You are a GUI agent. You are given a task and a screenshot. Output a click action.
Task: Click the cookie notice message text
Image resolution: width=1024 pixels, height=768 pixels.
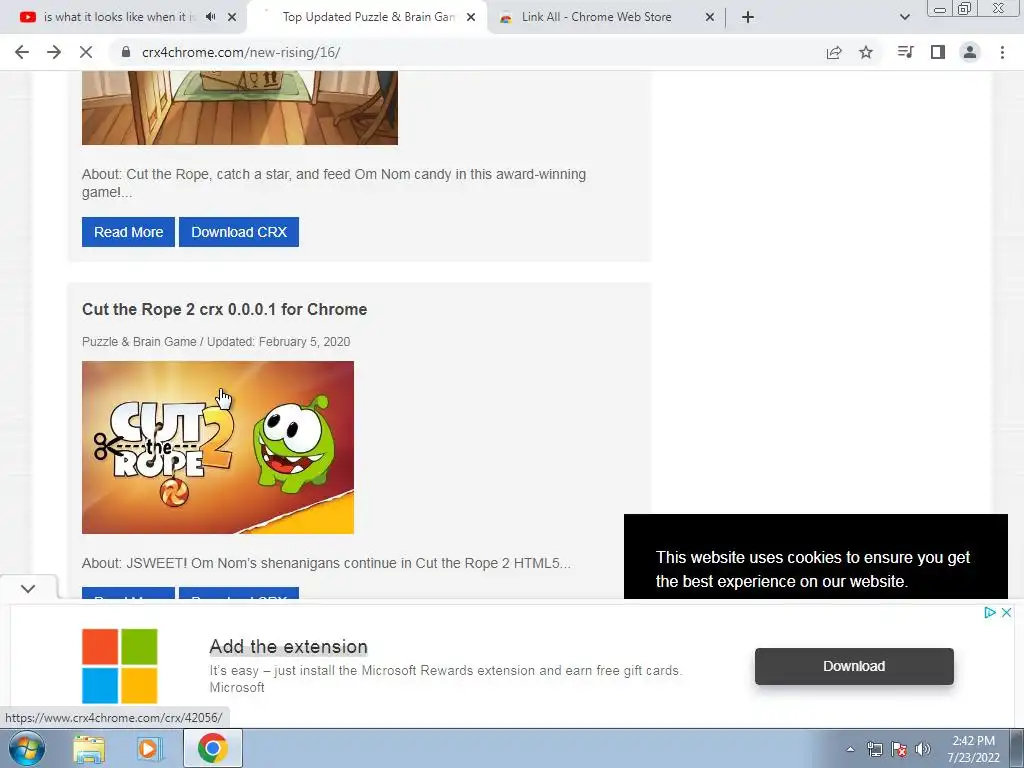point(813,569)
